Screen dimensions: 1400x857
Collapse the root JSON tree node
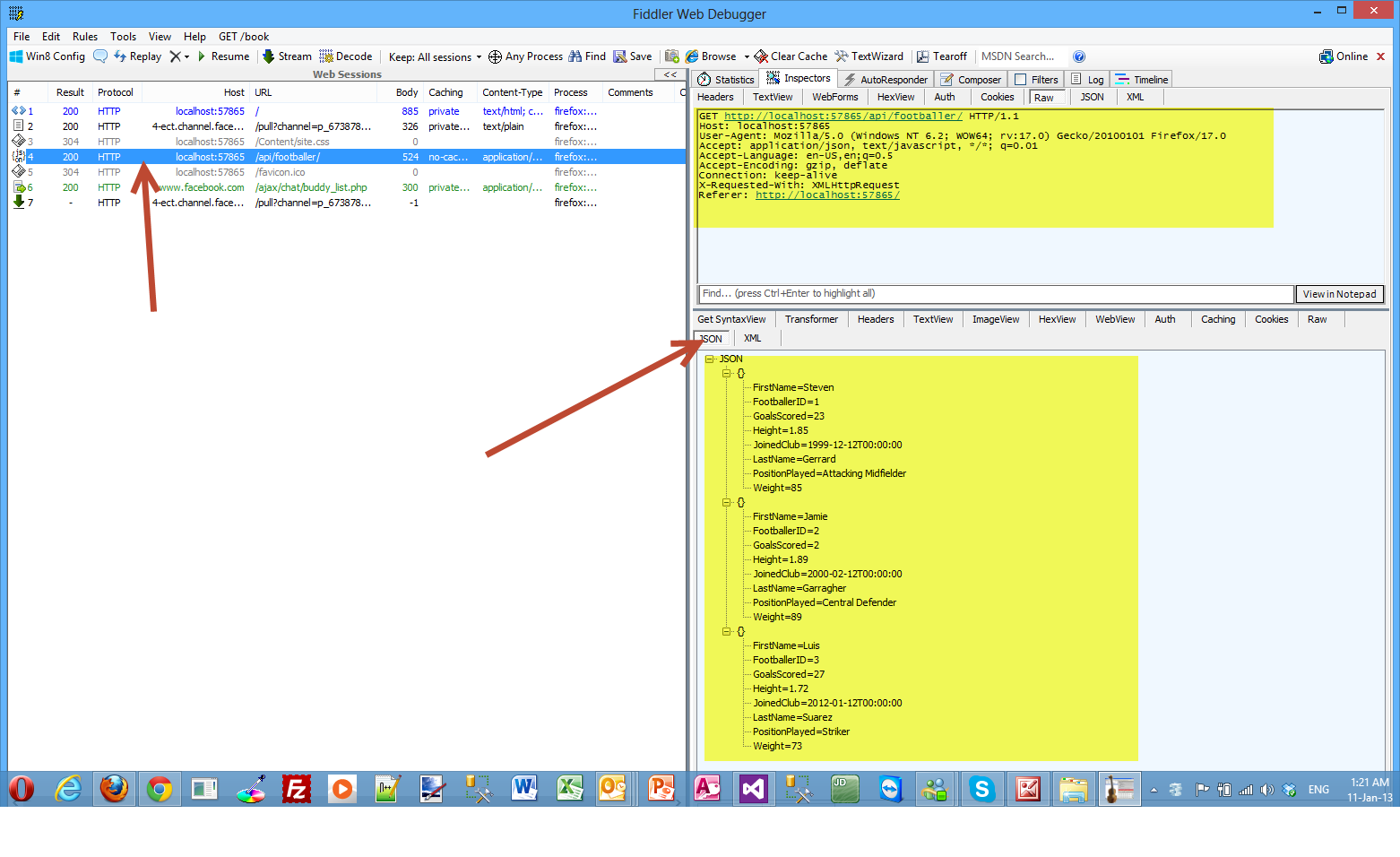point(709,359)
